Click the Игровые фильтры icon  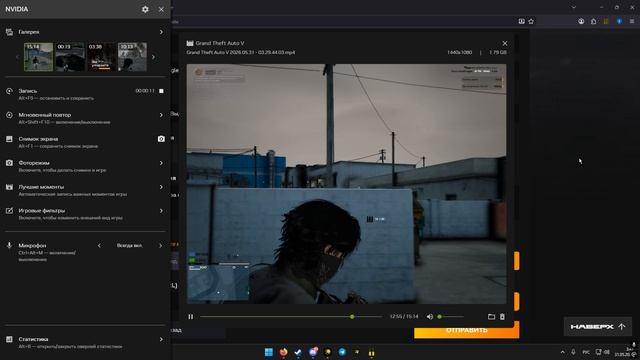9,211
